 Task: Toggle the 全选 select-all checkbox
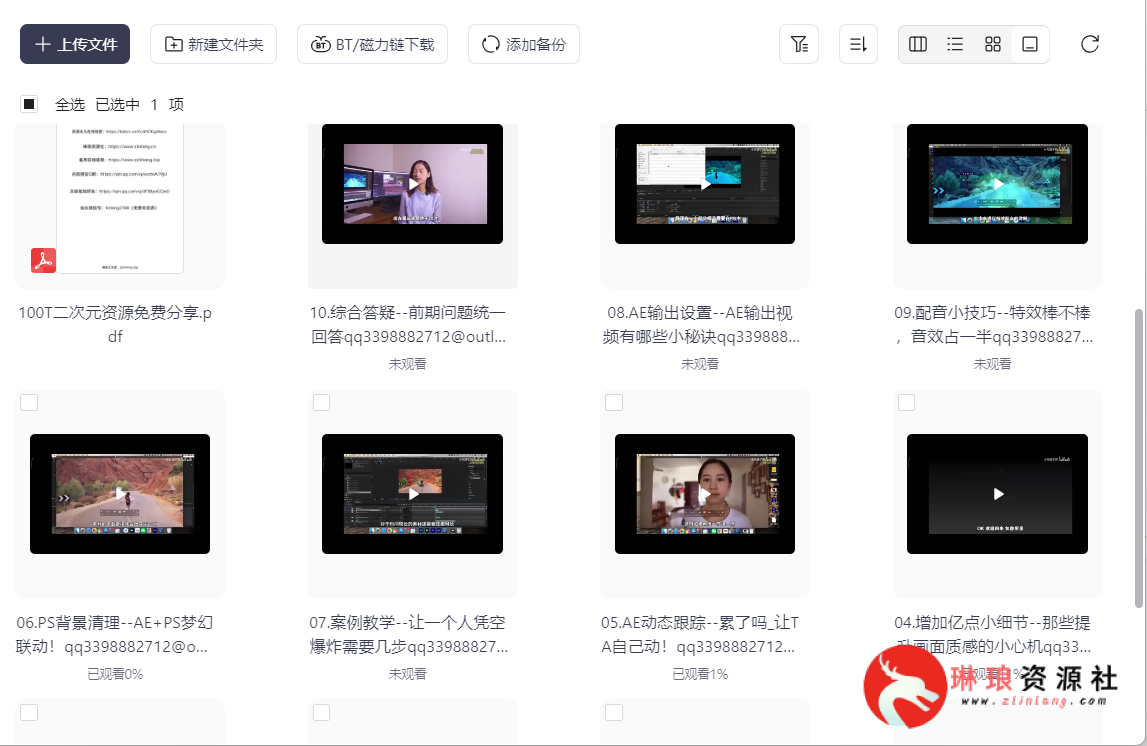[x=29, y=104]
